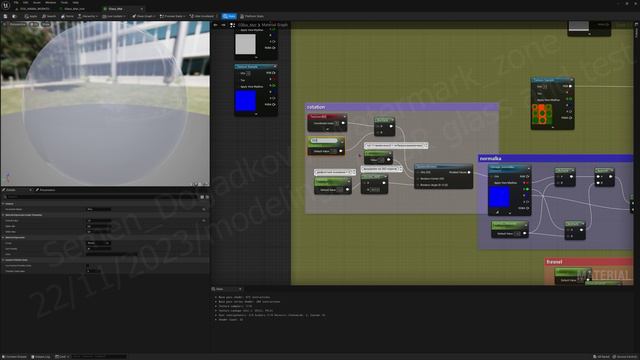640x360 pixels.
Task: Click the Source Control status button
Action: tap(625, 357)
